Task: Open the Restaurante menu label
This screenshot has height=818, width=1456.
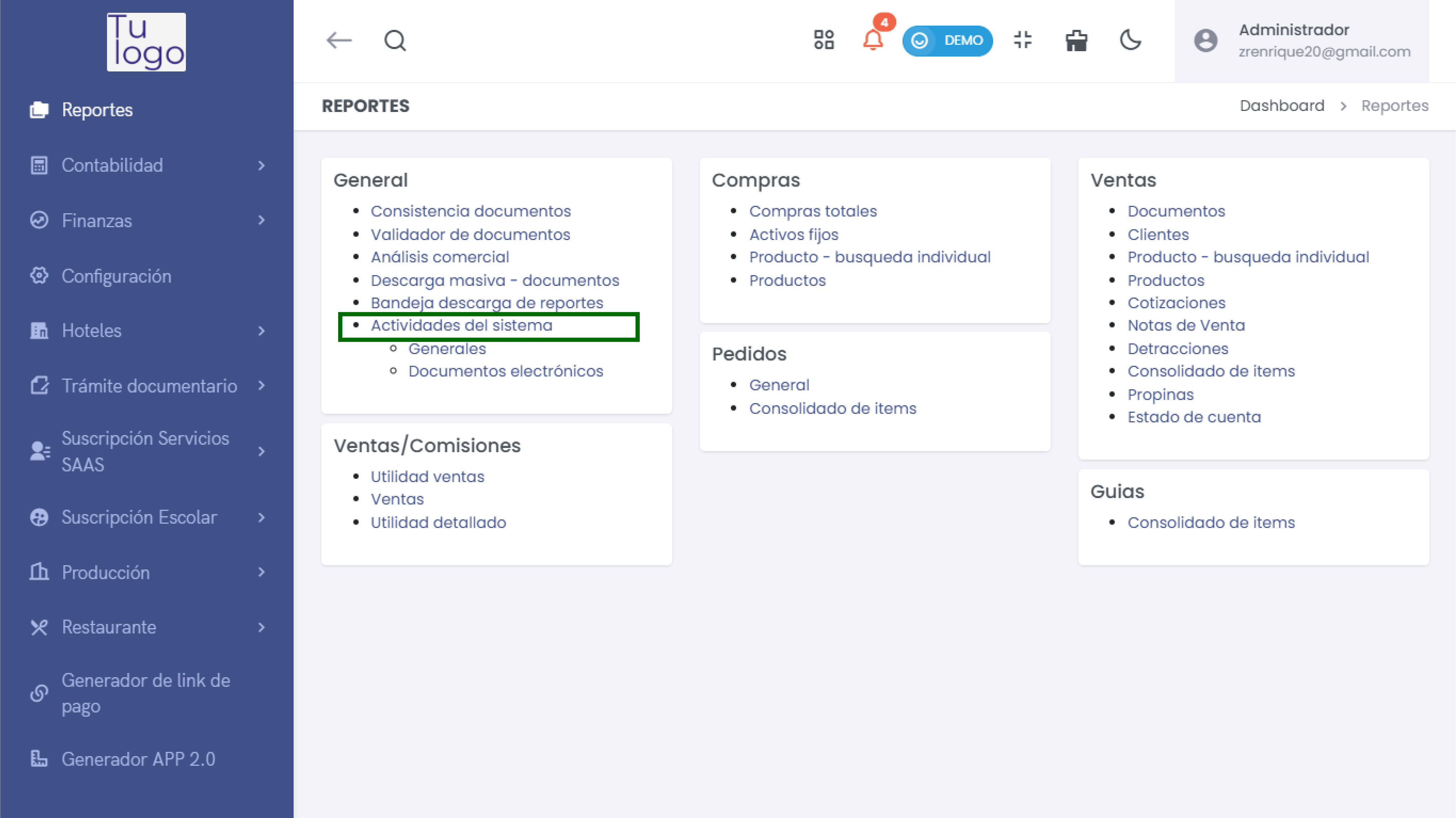Action: coord(109,627)
